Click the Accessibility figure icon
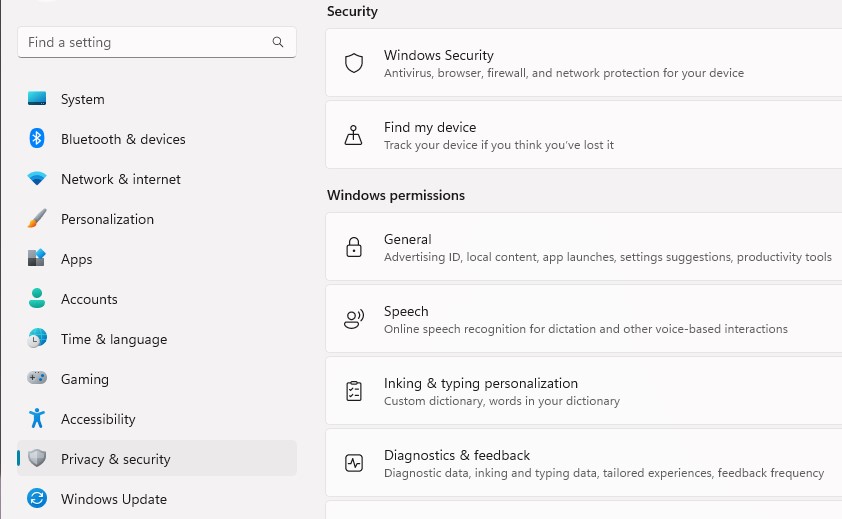Image resolution: width=842 pixels, height=519 pixels. (x=37, y=418)
